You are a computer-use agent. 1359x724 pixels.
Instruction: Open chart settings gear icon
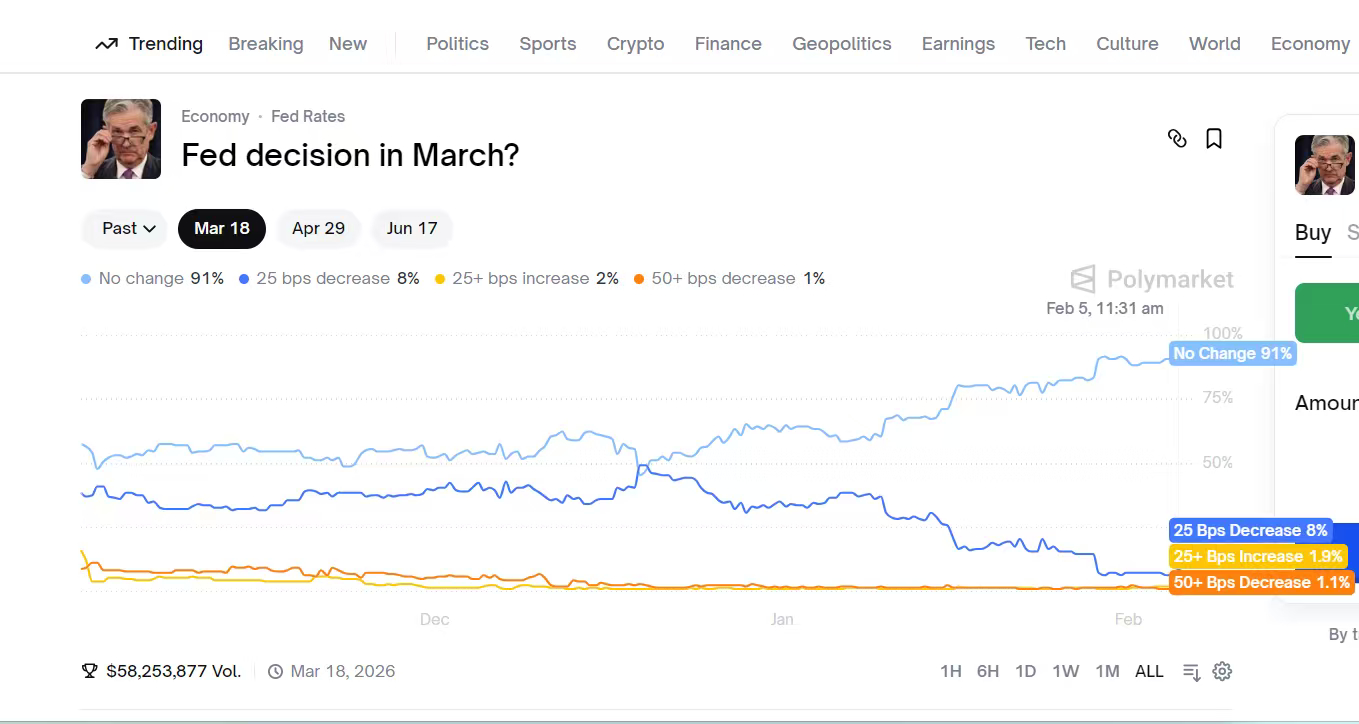click(x=1222, y=671)
